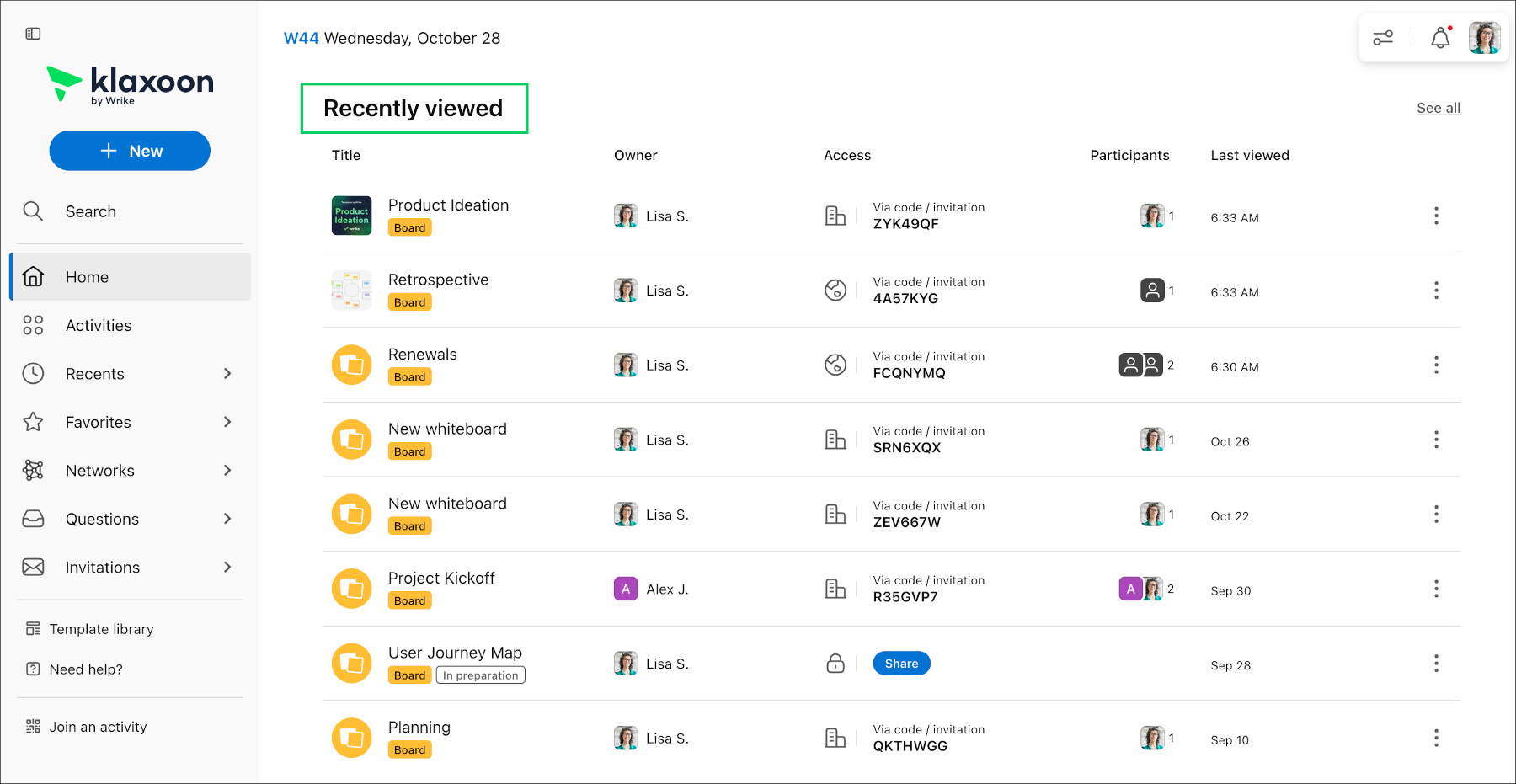Viewport: 1516px width, 784px height.
Task: Click the Planning board title
Action: point(419,728)
